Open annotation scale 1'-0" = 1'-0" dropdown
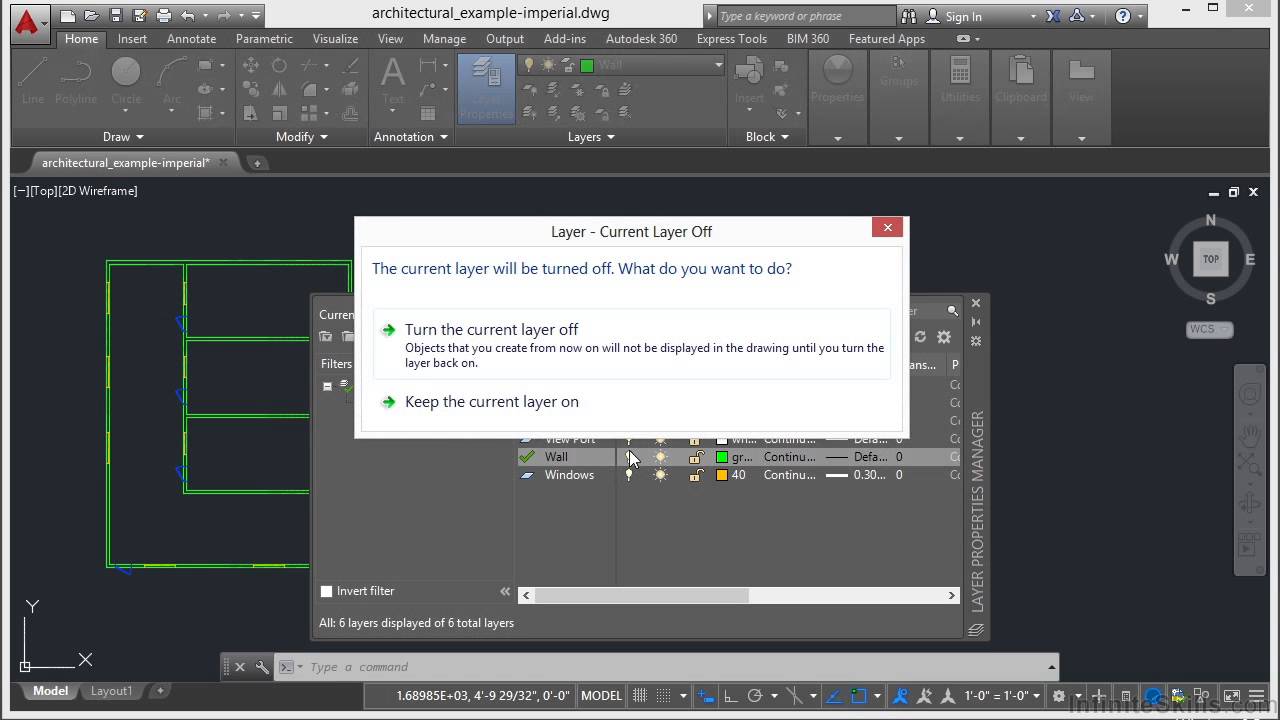Viewport: 1280px width, 720px height. pos(1003,696)
